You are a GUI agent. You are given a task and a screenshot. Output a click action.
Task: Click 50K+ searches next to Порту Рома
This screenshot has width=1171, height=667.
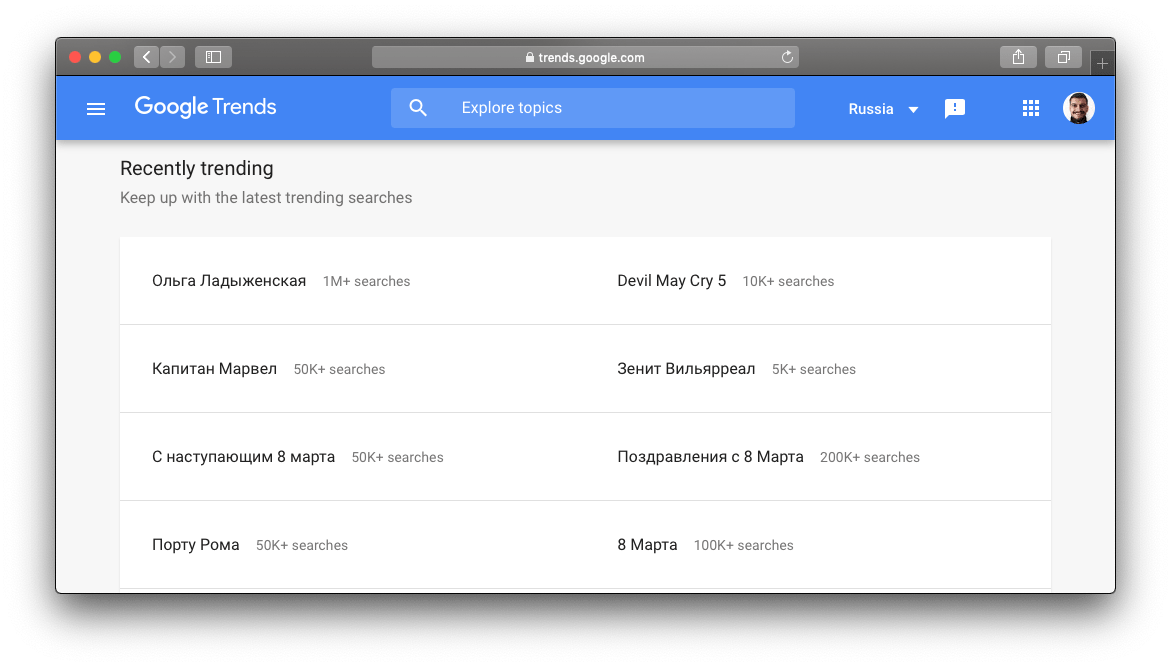pos(302,546)
